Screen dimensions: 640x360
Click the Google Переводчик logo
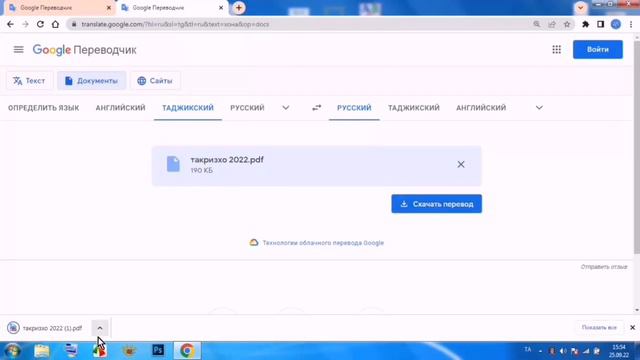coord(84,50)
